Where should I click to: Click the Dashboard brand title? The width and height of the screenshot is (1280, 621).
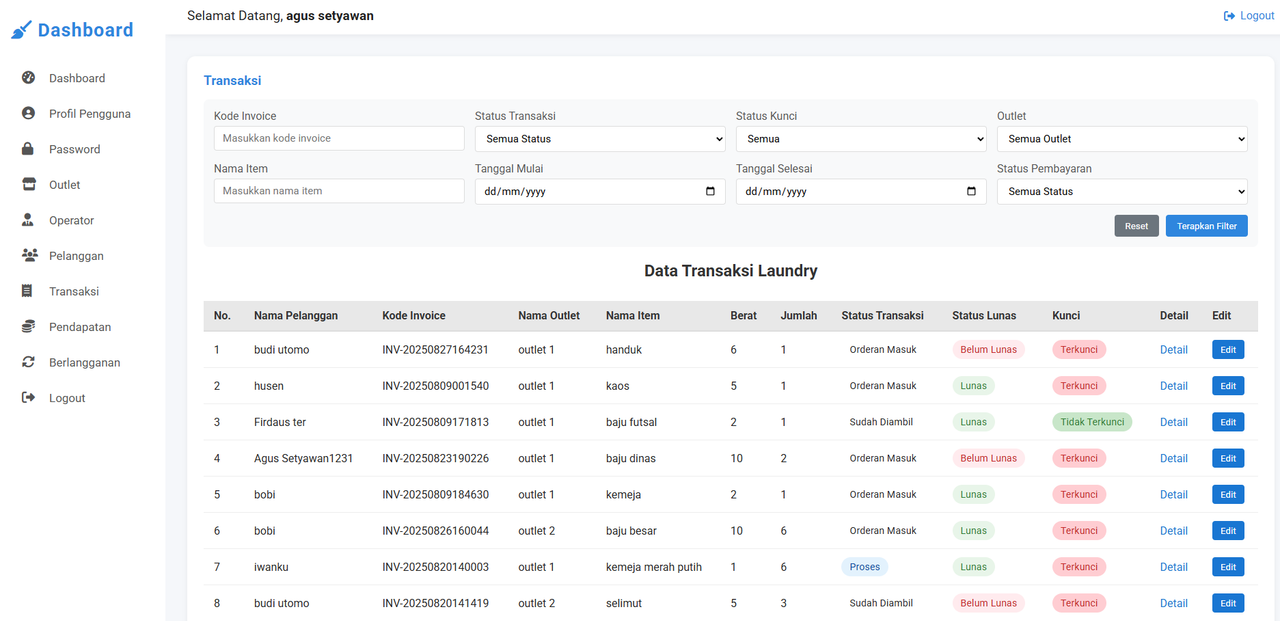coord(85,30)
